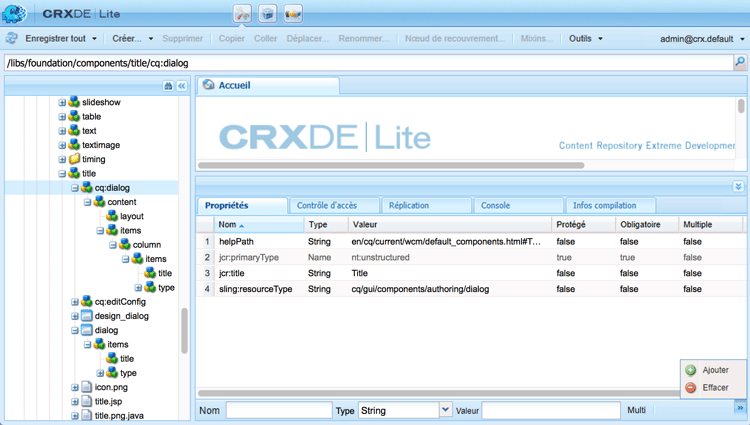The image size is (750, 425).
Task: Click the slideshow node icon
Action: point(74,102)
